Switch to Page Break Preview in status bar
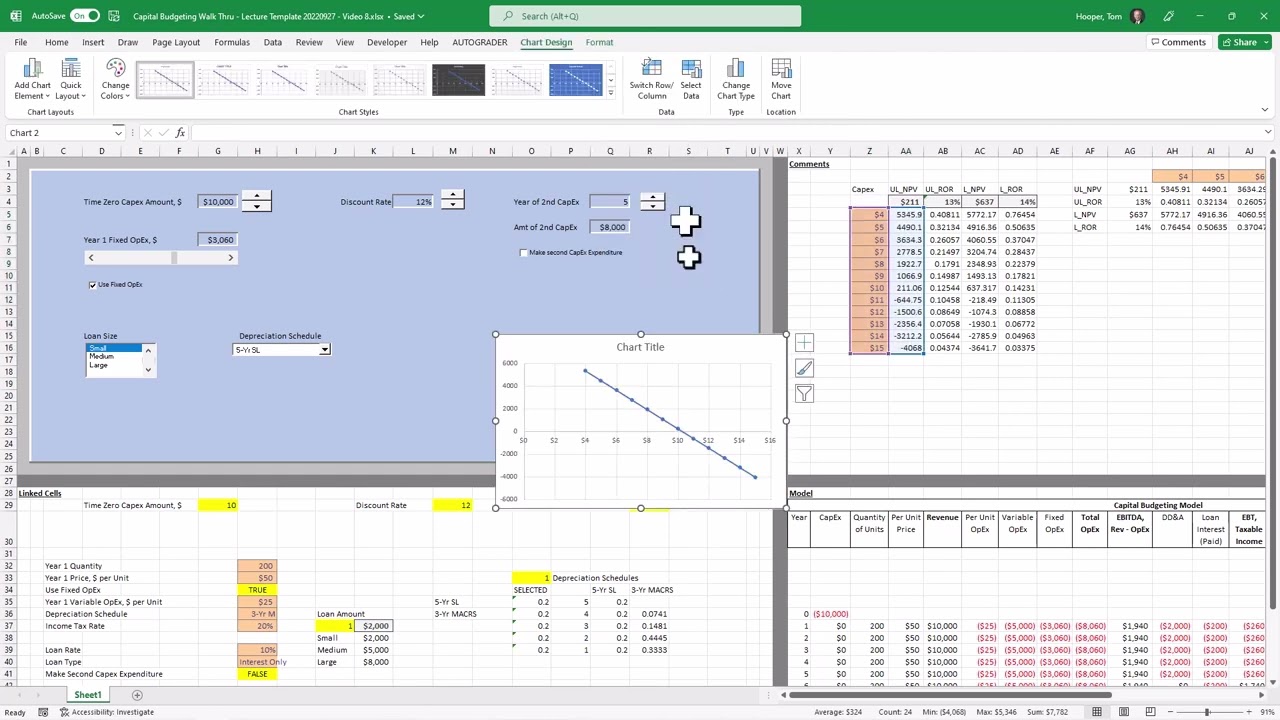 [x=1150, y=712]
